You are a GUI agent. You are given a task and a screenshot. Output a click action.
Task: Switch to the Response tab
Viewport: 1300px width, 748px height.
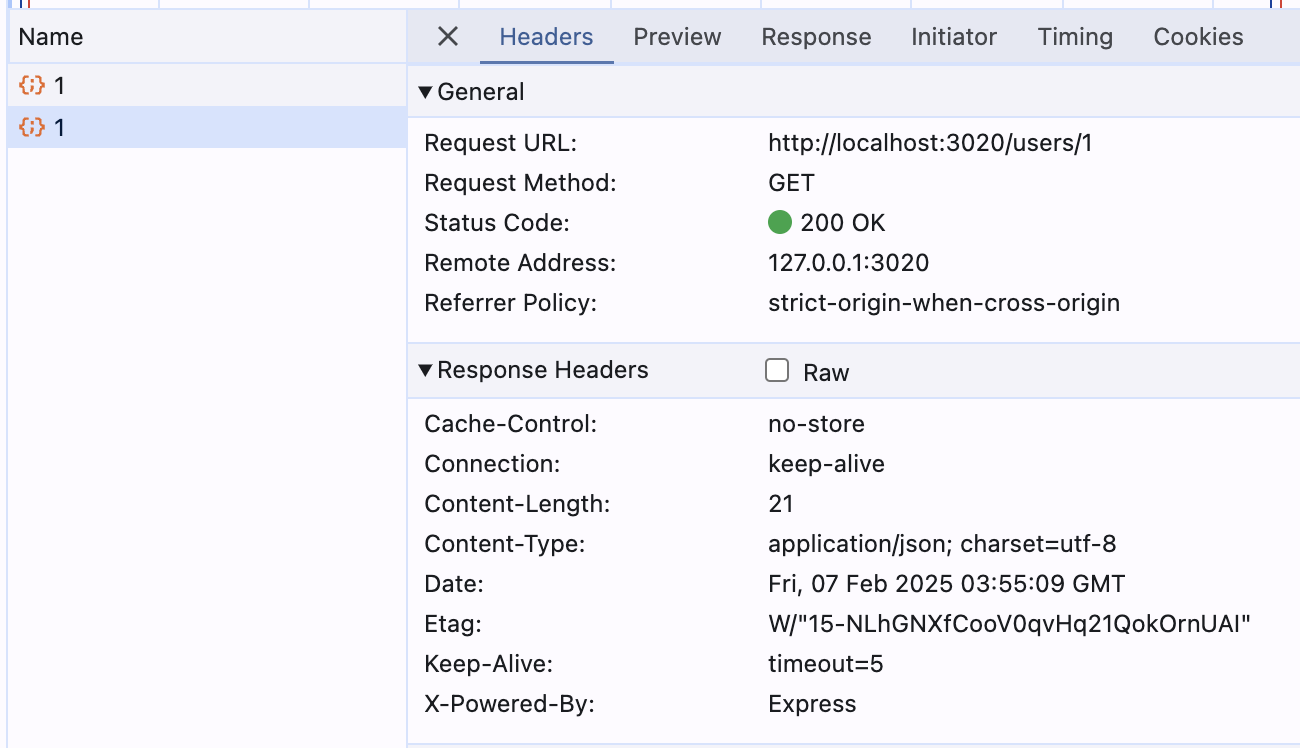click(x=816, y=37)
